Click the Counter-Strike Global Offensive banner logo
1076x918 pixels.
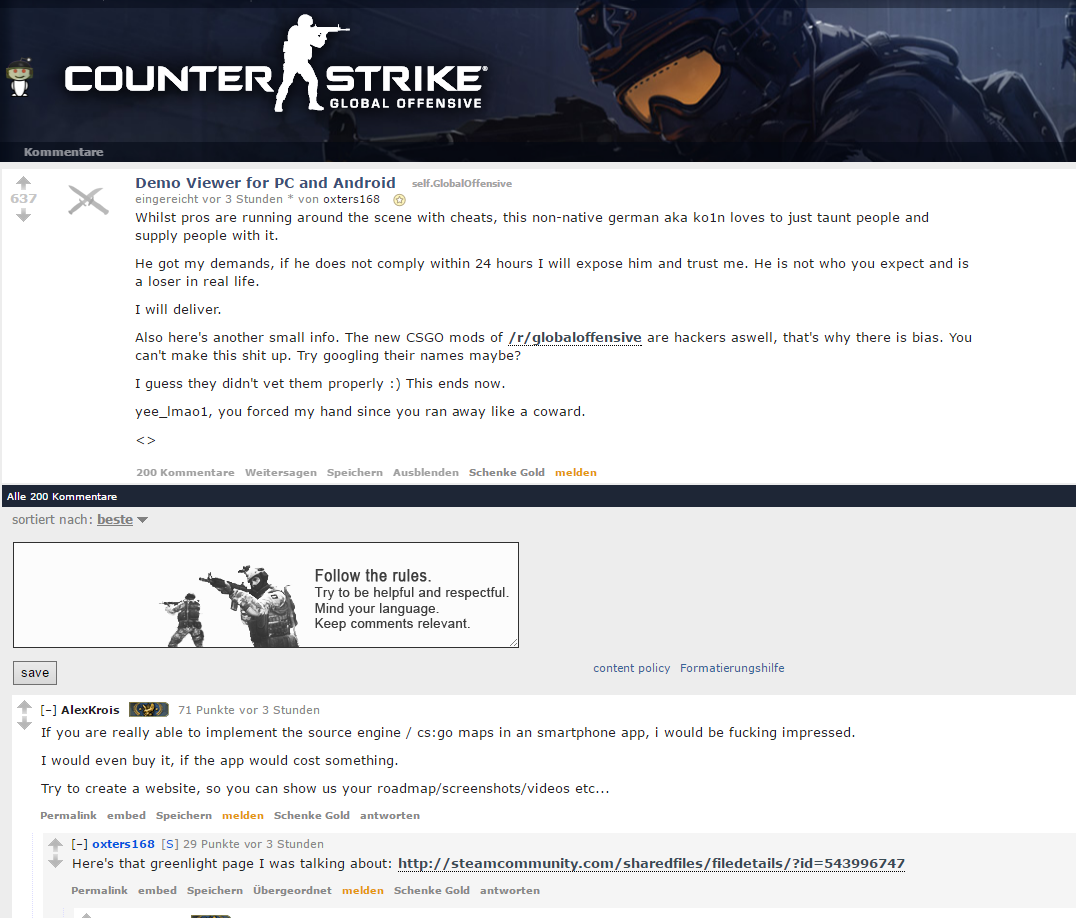click(x=274, y=65)
